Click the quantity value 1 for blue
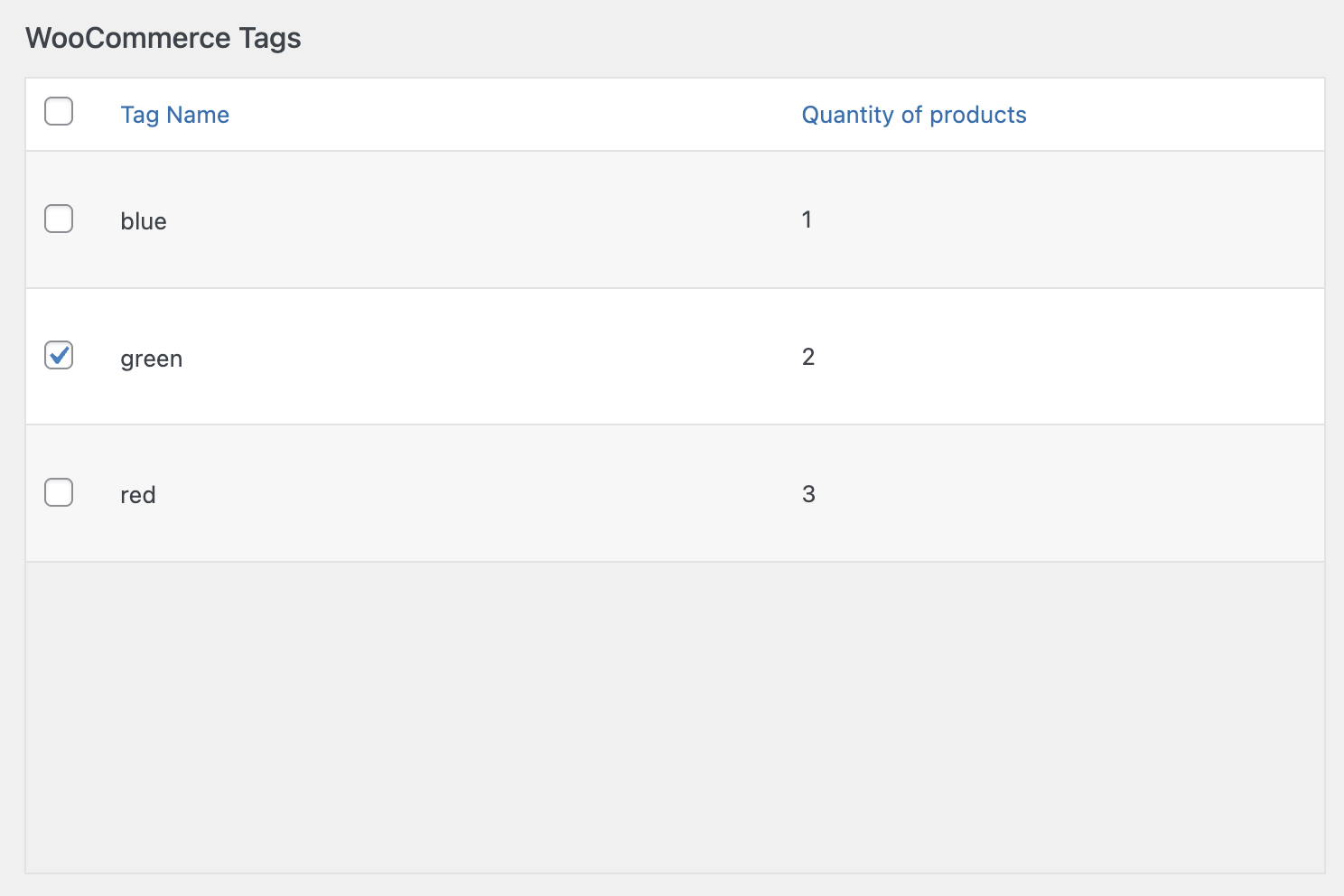This screenshot has height=896, width=1344. [807, 219]
